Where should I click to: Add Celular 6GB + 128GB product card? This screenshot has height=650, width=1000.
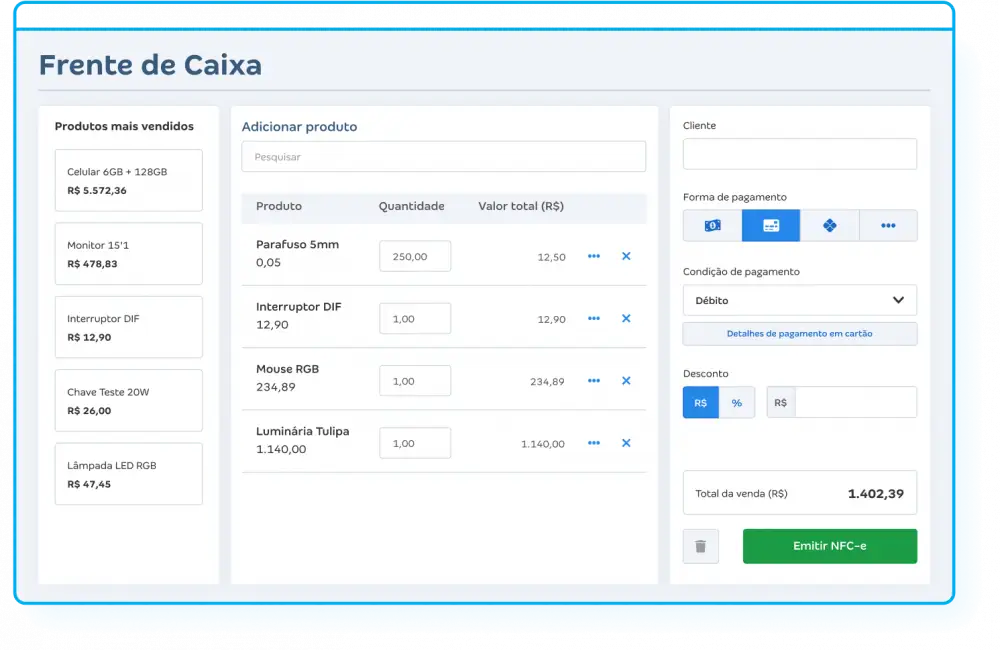pos(129,181)
